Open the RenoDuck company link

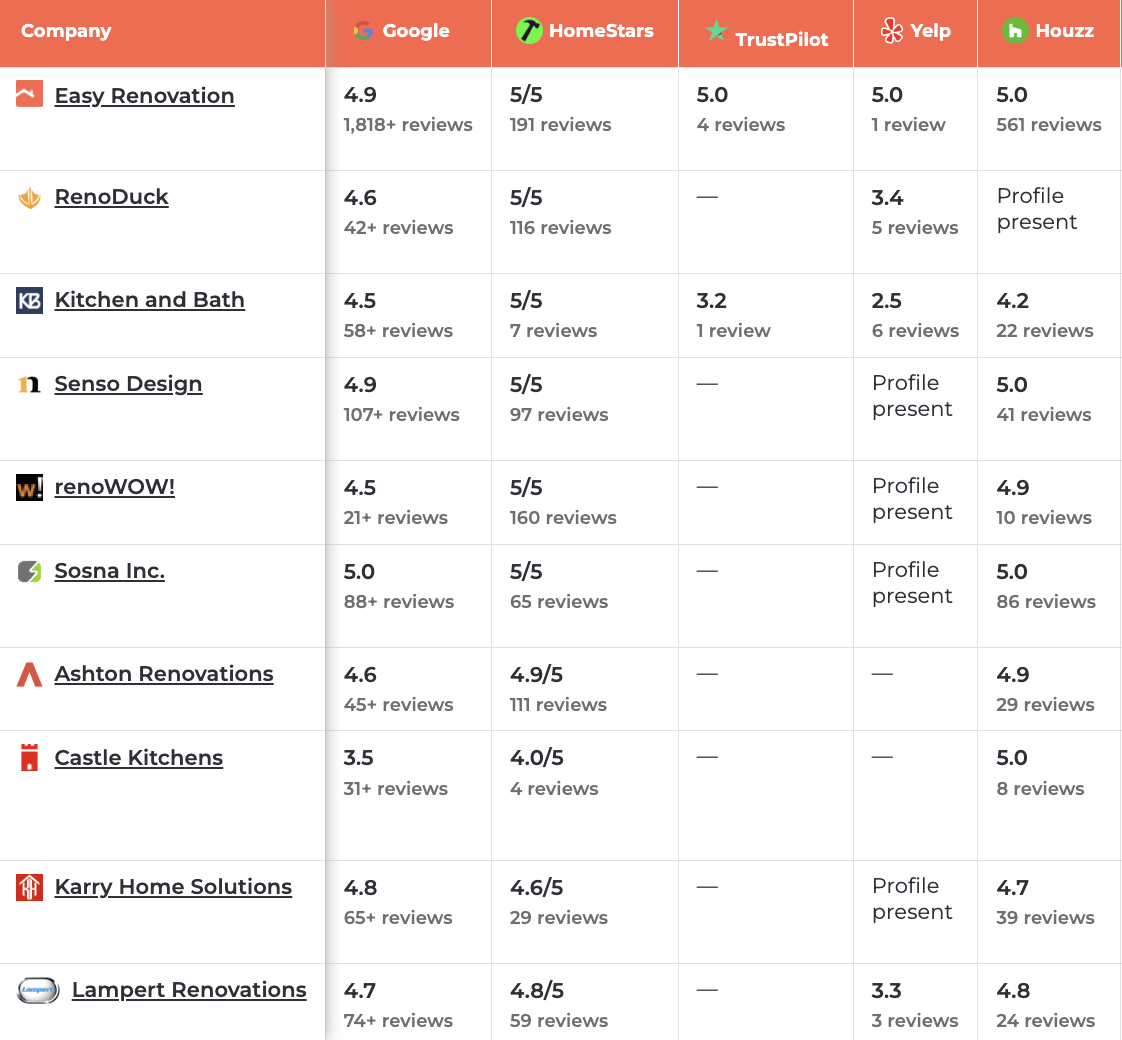click(x=111, y=197)
